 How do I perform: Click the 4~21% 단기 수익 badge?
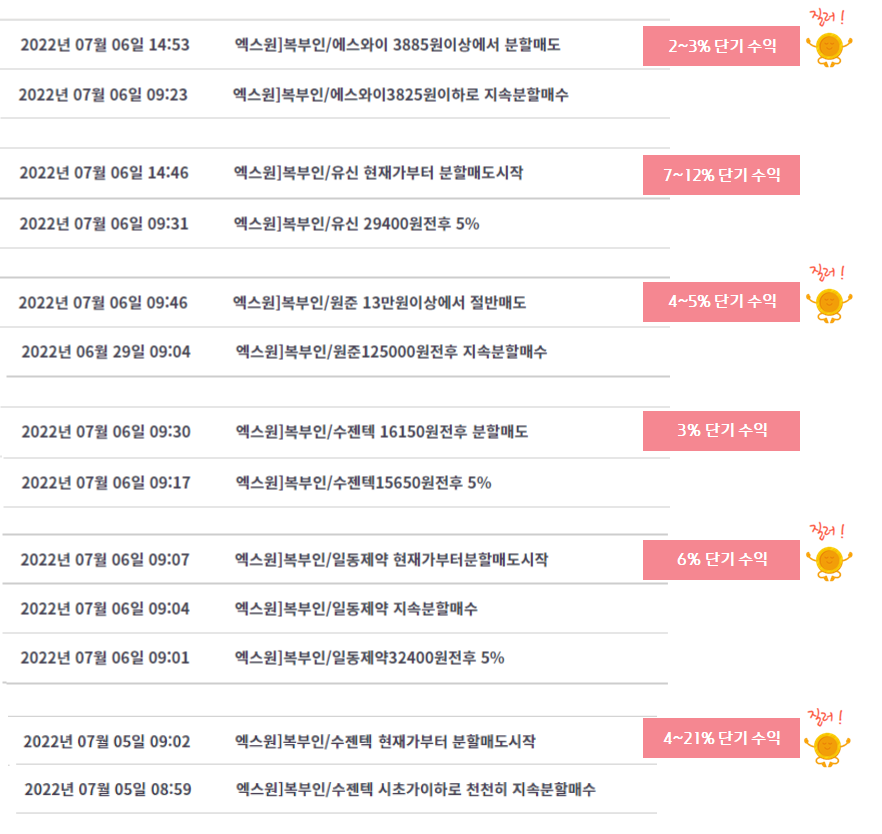click(x=721, y=738)
